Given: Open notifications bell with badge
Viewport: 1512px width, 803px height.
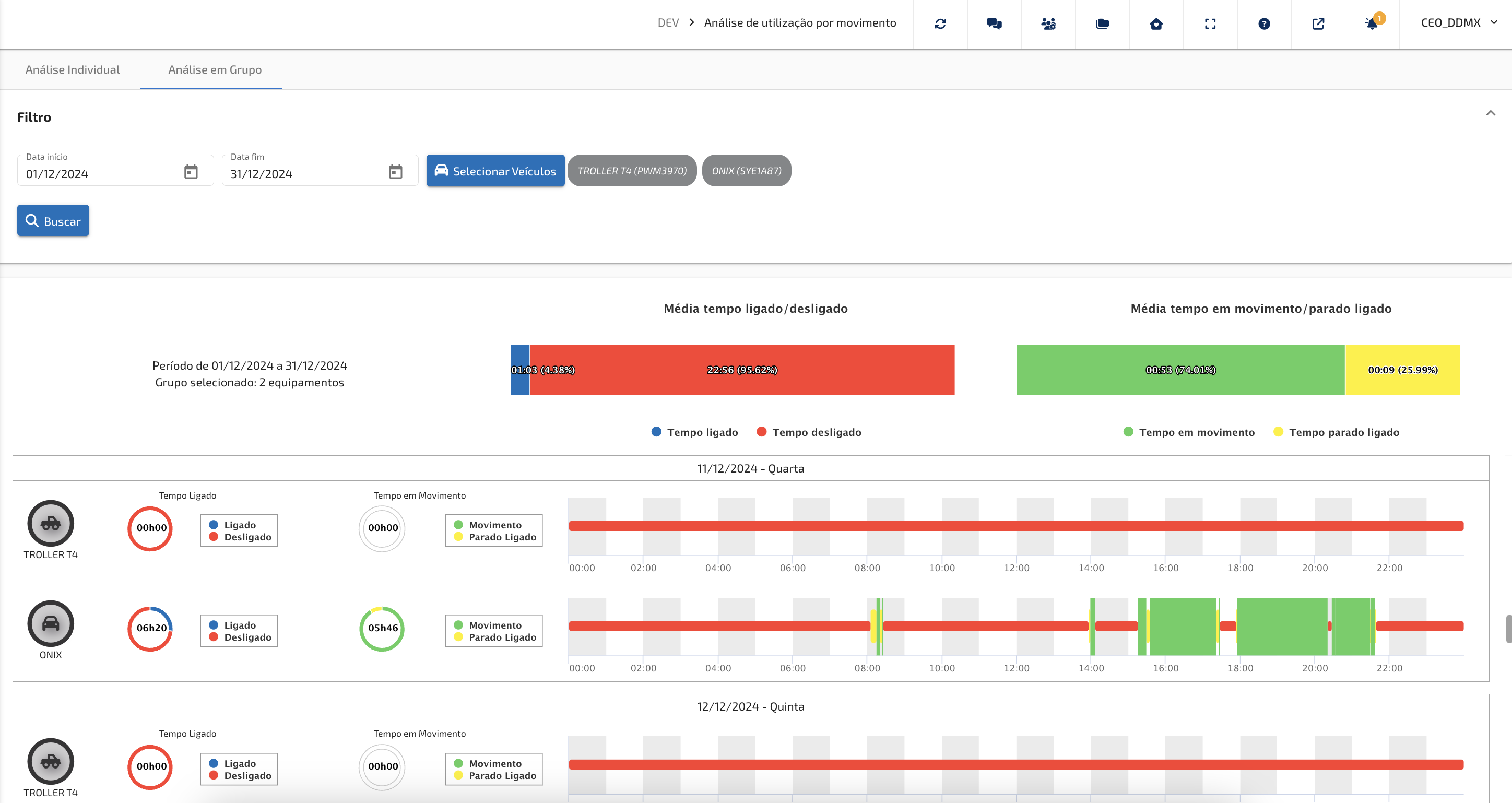Looking at the screenshot, I should pyautogui.click(x=1372, y=23).
